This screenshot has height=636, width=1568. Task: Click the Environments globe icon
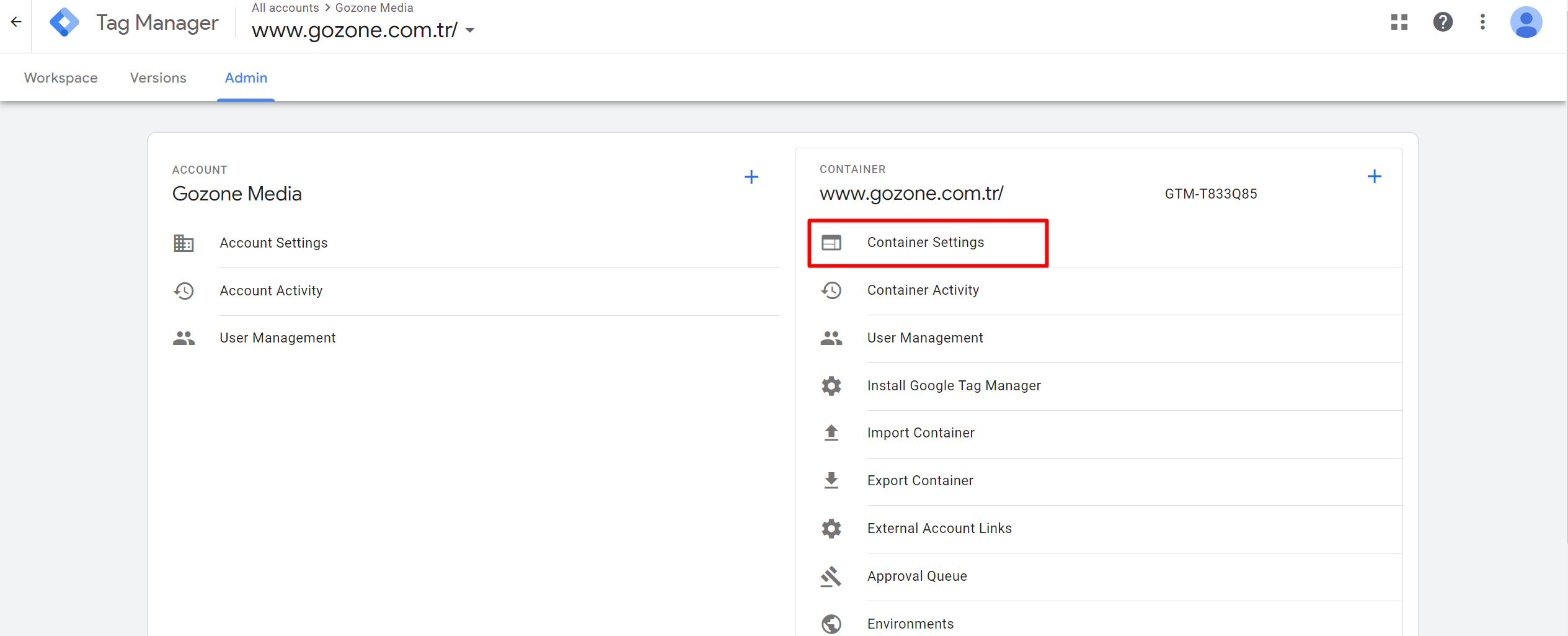click(831, 624)
